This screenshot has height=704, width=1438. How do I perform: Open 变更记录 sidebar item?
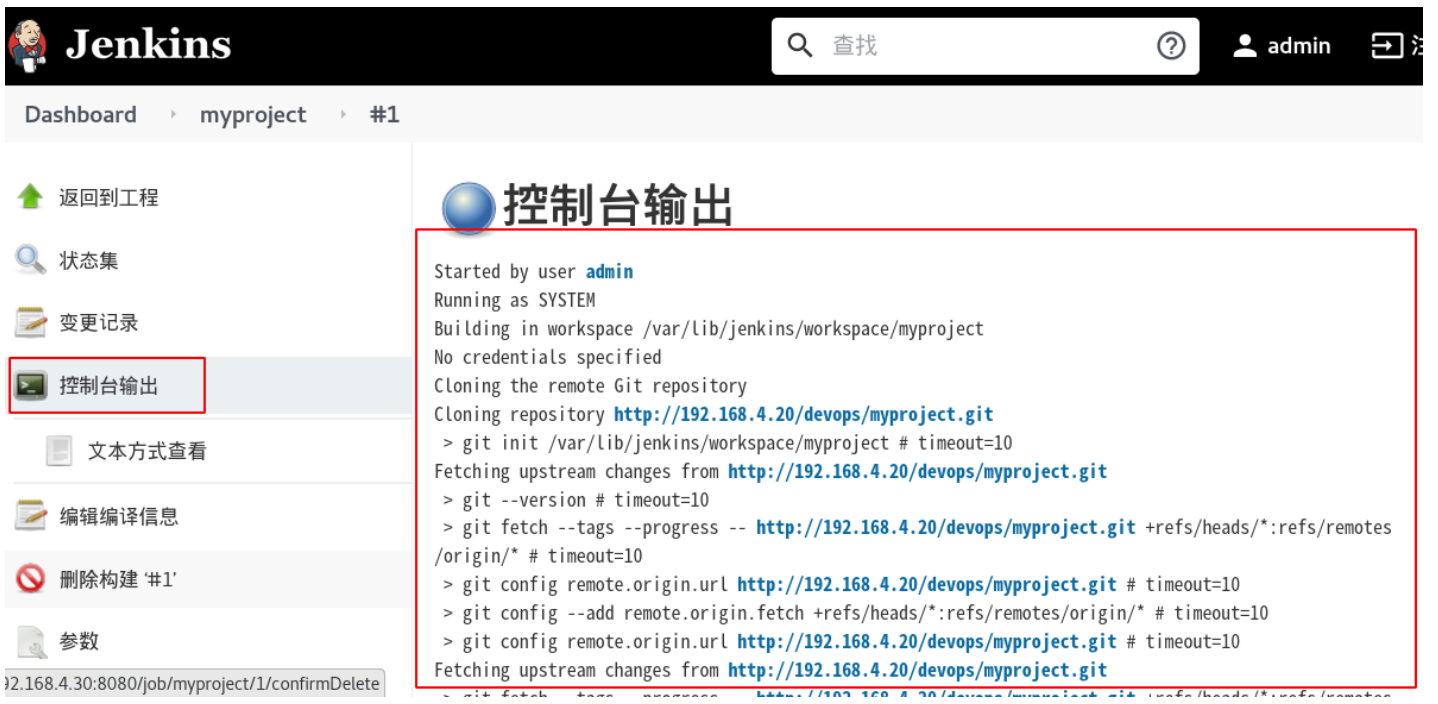(98, 323)
